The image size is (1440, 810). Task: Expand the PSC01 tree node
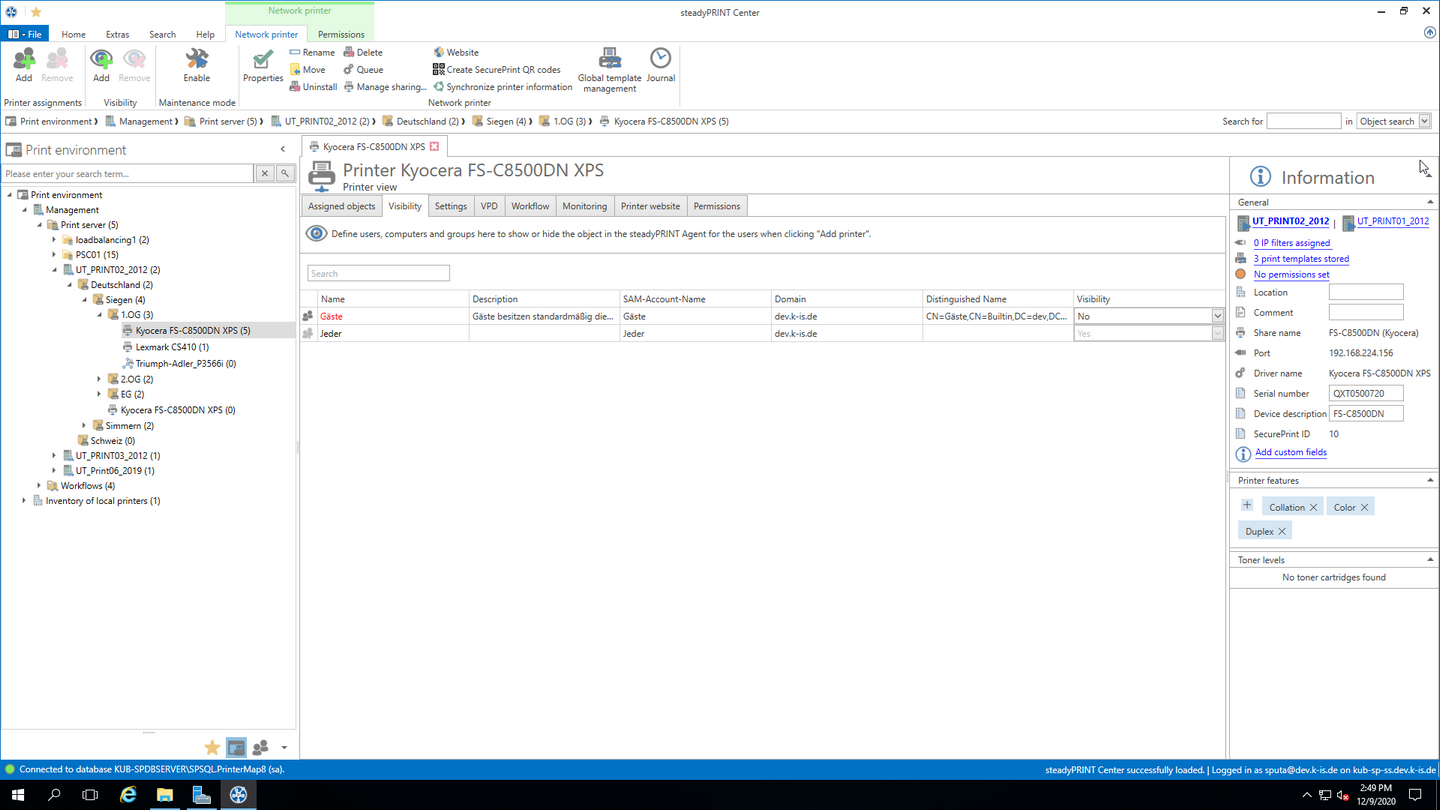point(55,255)
